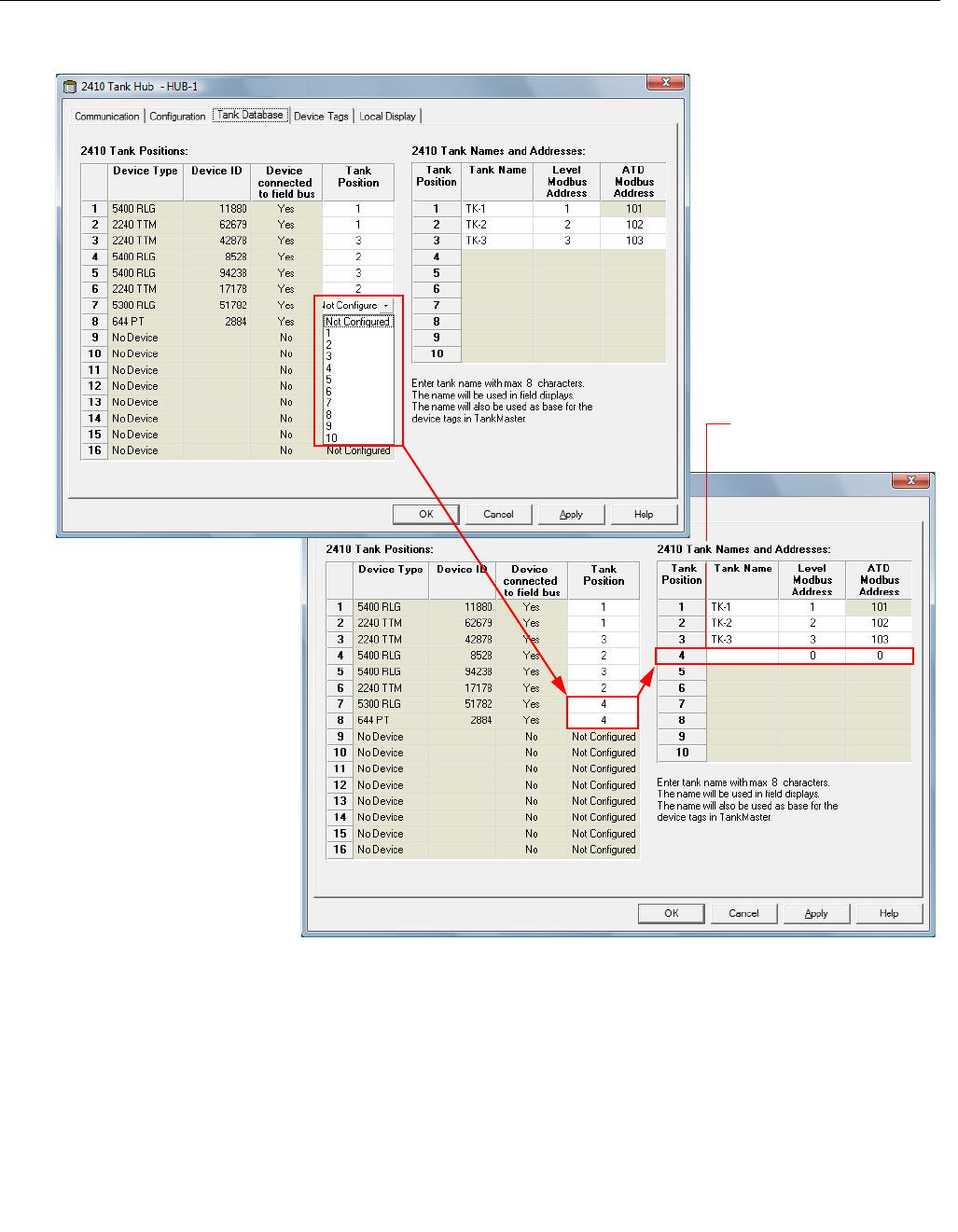Click Not Configured for row 9 lower window
This screenshot has width=958, height=1232.
[x=604, y=737]
